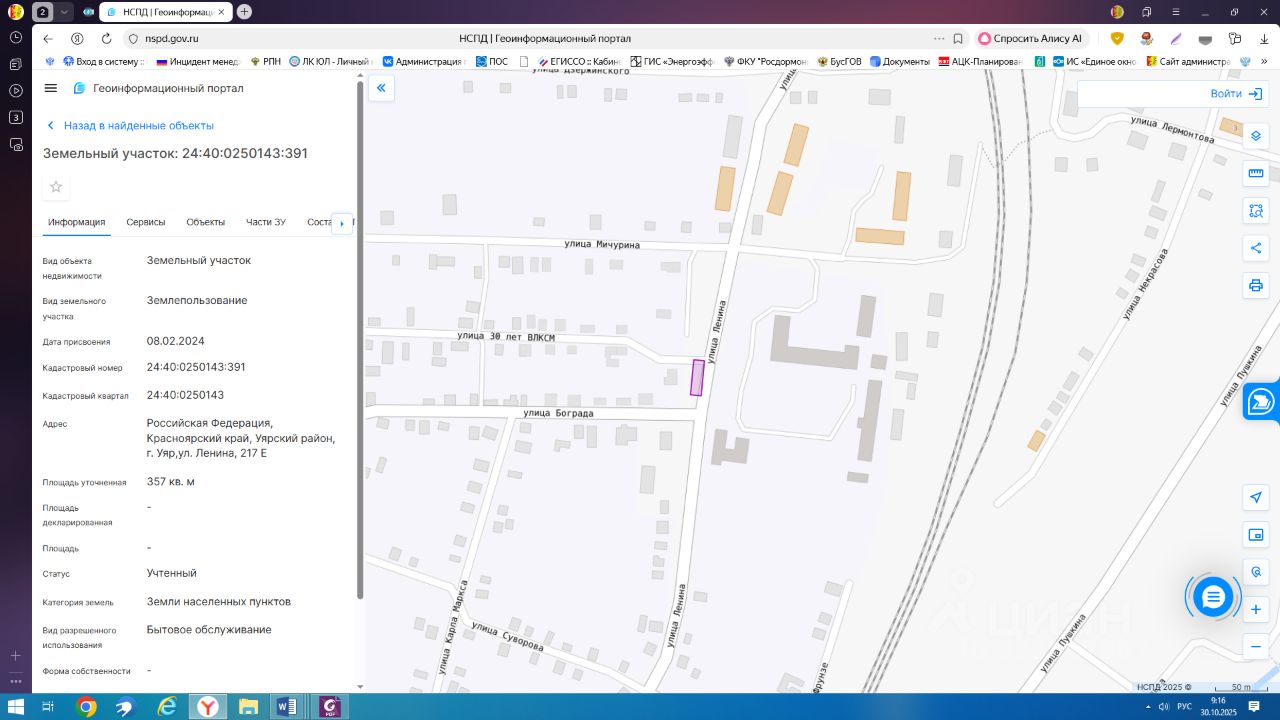Switch to the Сервисы tab
This screenshot has height=720, width=1280.
tap(146, 222)
